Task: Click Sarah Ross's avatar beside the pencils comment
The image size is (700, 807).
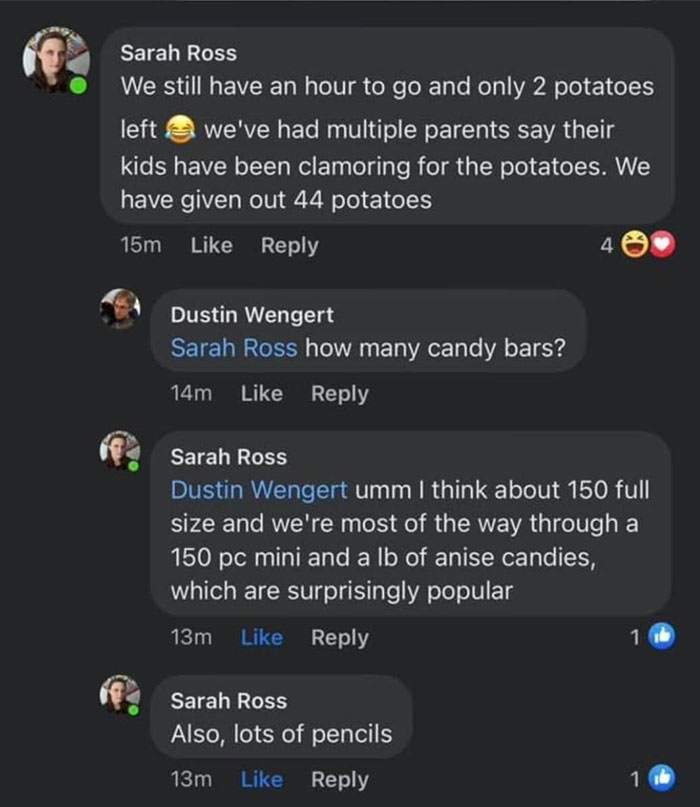Action: (120, 697)
